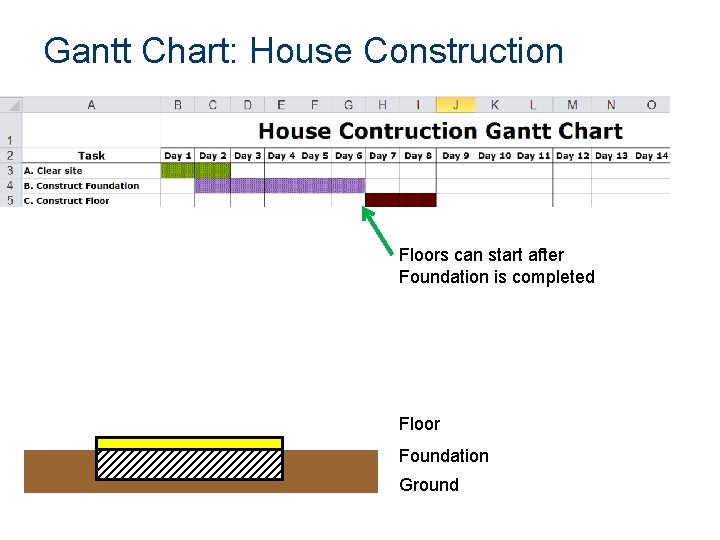Viewport: 720px width, 540px height.
Task: Select column N header
Action: click(x=611, y=105)
